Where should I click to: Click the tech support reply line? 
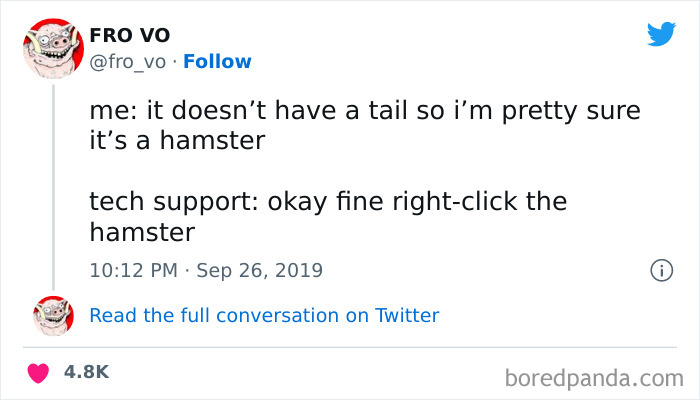tap(328, 201)
